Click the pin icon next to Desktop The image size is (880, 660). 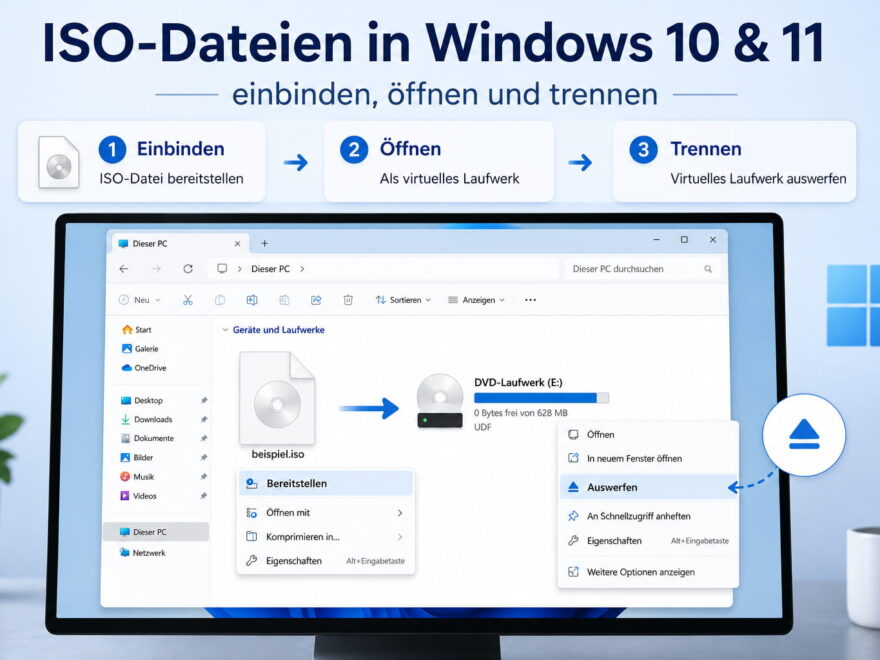click(x=204, y=400)
